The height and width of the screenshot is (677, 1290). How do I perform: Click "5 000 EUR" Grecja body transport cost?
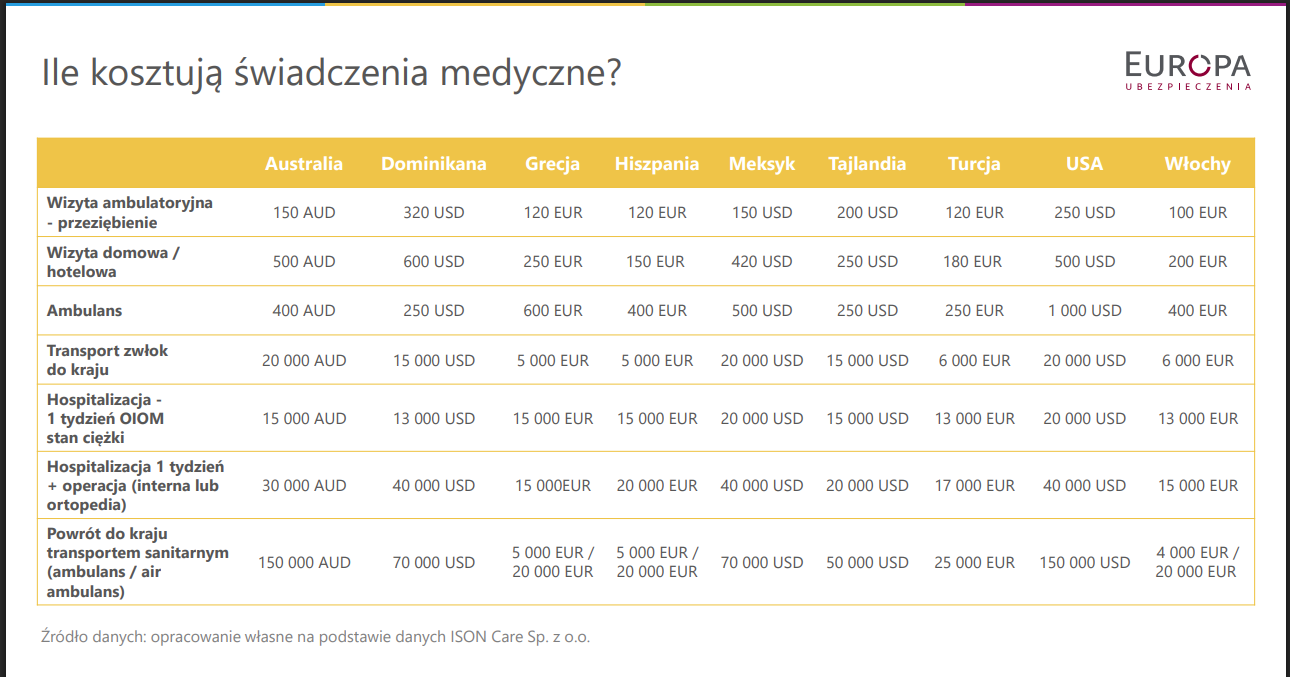pyautogui.click(x=553, y=360)
